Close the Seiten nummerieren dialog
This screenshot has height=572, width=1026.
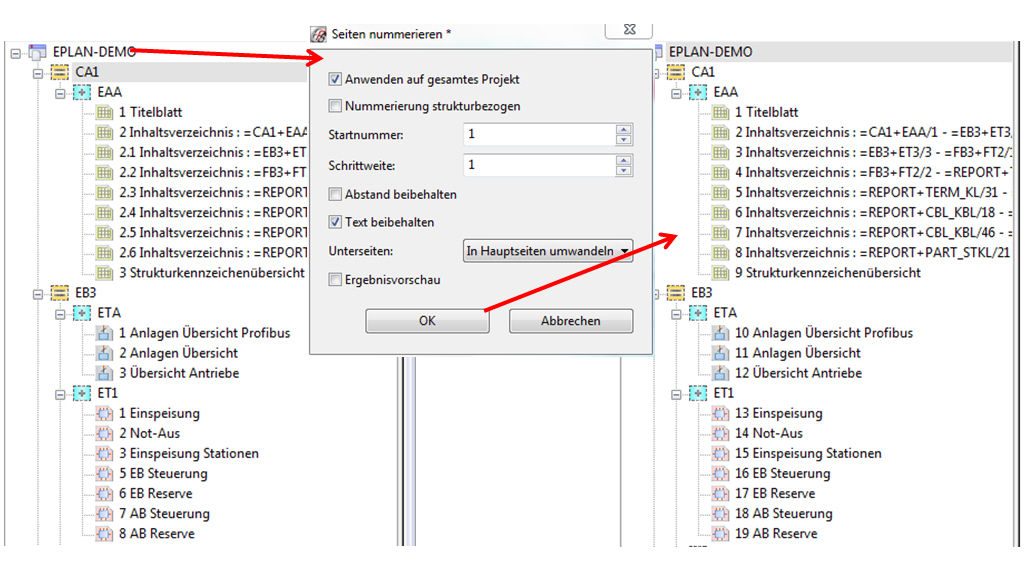[x=629, y=30]
